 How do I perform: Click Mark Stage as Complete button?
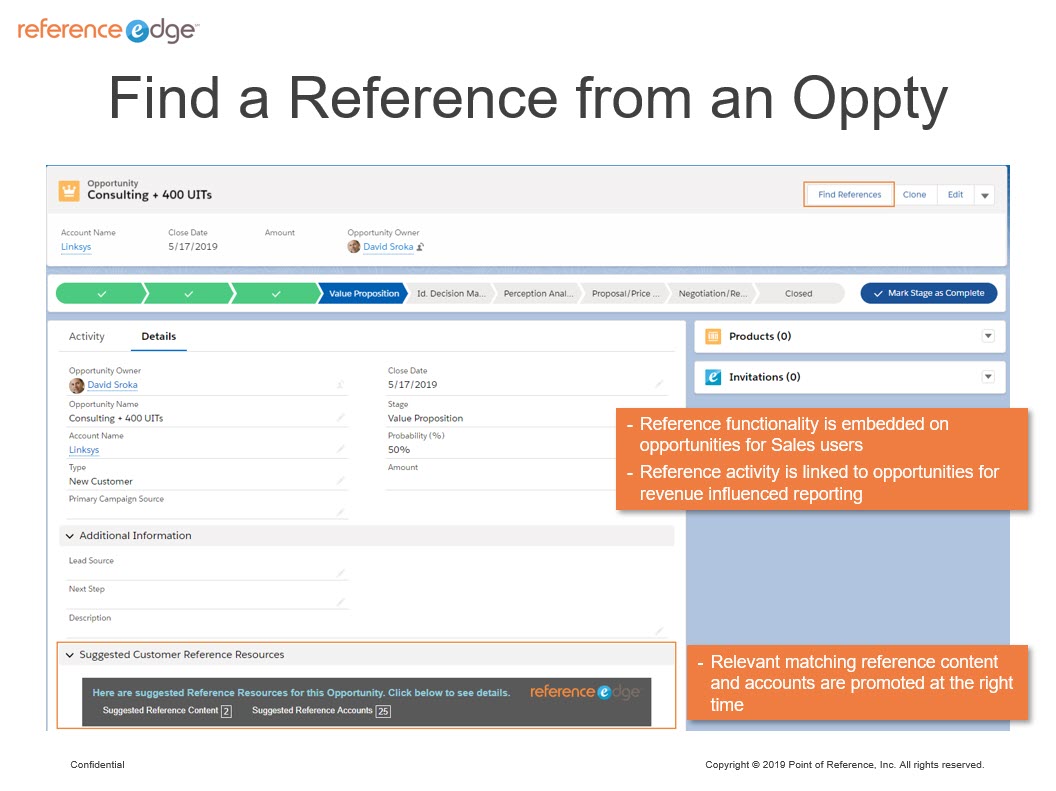click(x=929, y=294)
